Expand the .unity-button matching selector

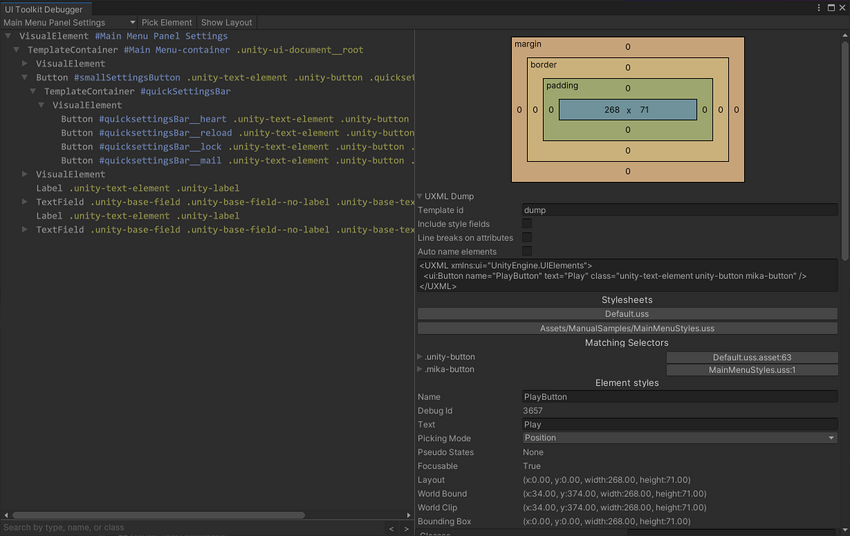(420, 357)
